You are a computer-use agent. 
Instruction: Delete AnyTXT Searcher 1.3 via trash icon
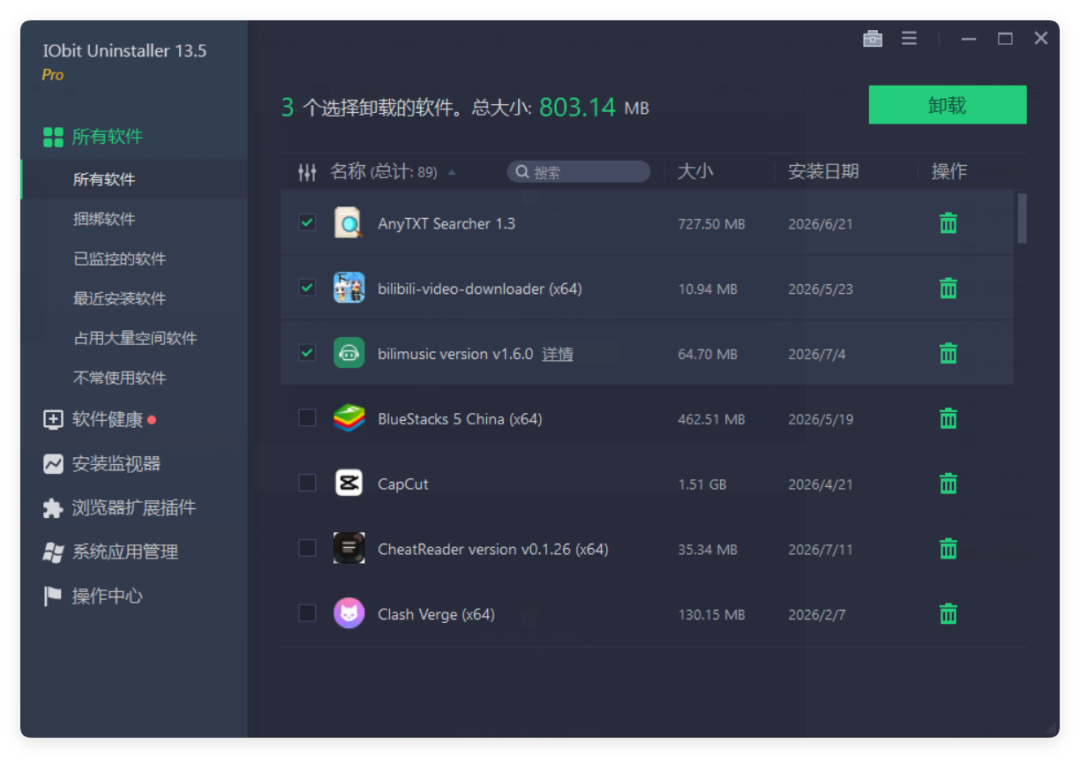coord(948,223)
